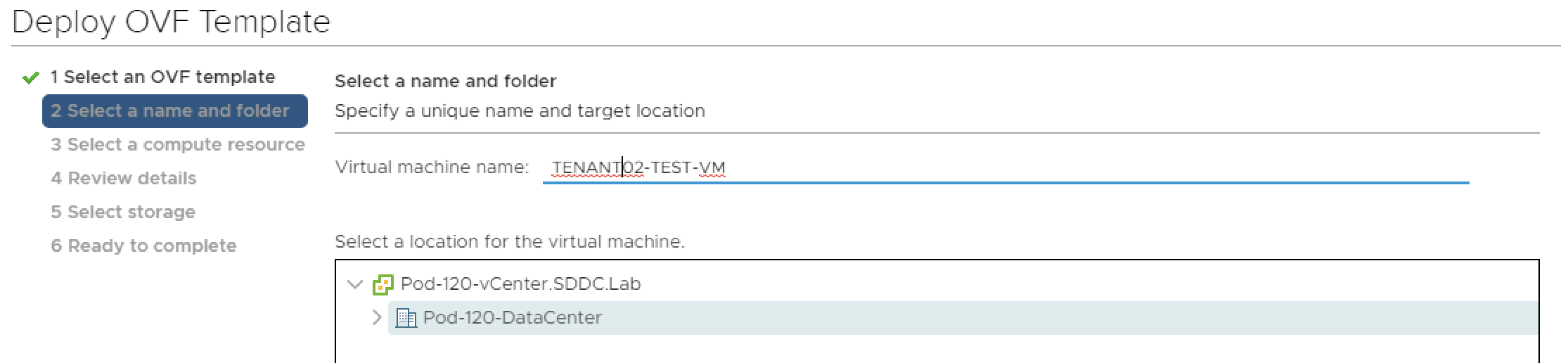The height and width of the screenshot is (363, 1568).
Task: Select Pod-120-vCenter.SDDC.Lab as location
Action: pyautogui.click(x=520, y=284)
